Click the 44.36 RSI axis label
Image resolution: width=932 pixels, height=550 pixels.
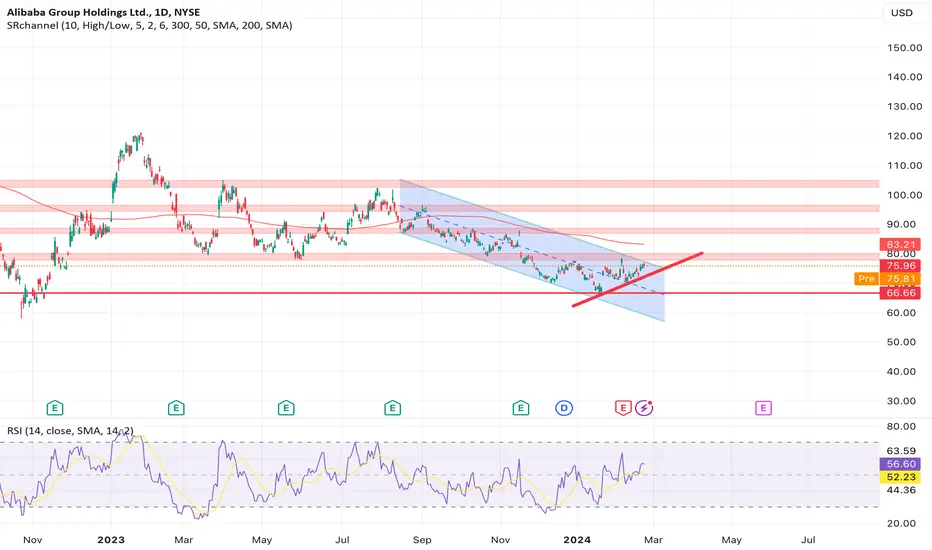(901, 490)
